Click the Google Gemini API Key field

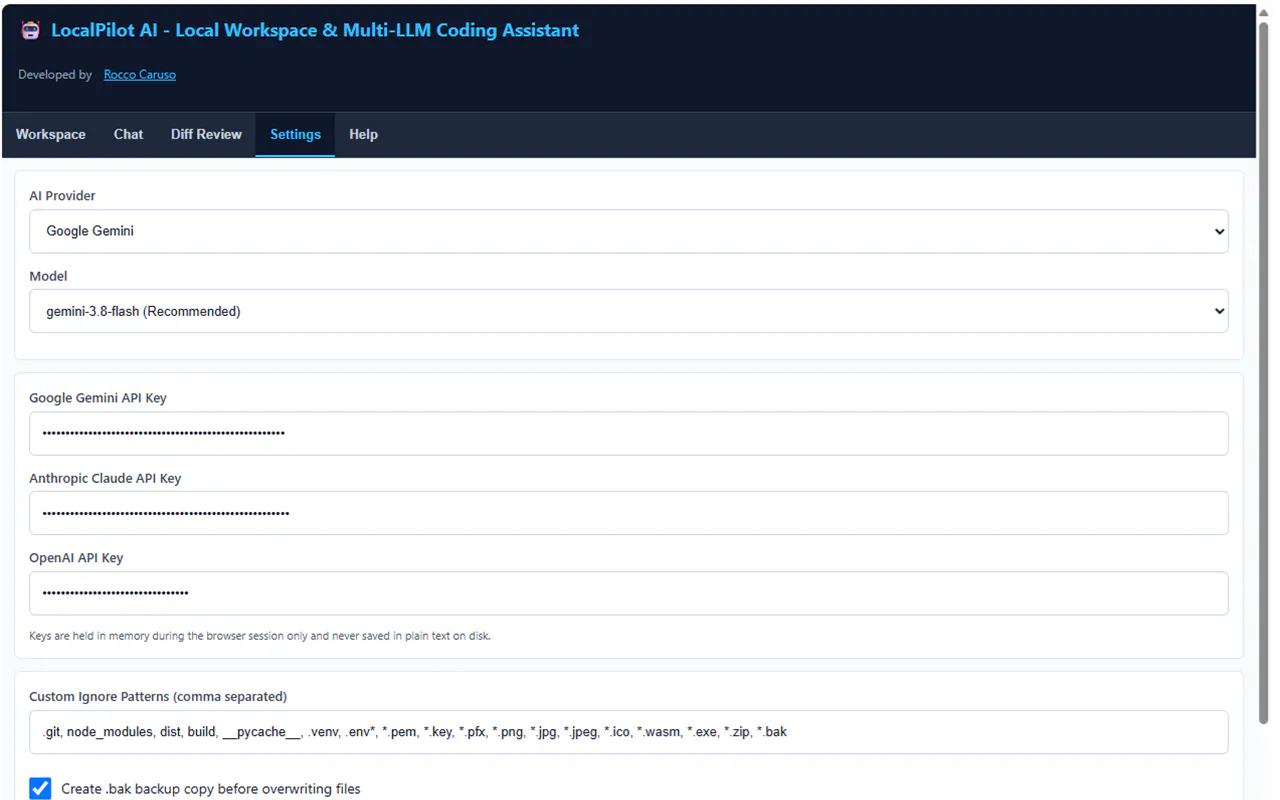point(629,433)
